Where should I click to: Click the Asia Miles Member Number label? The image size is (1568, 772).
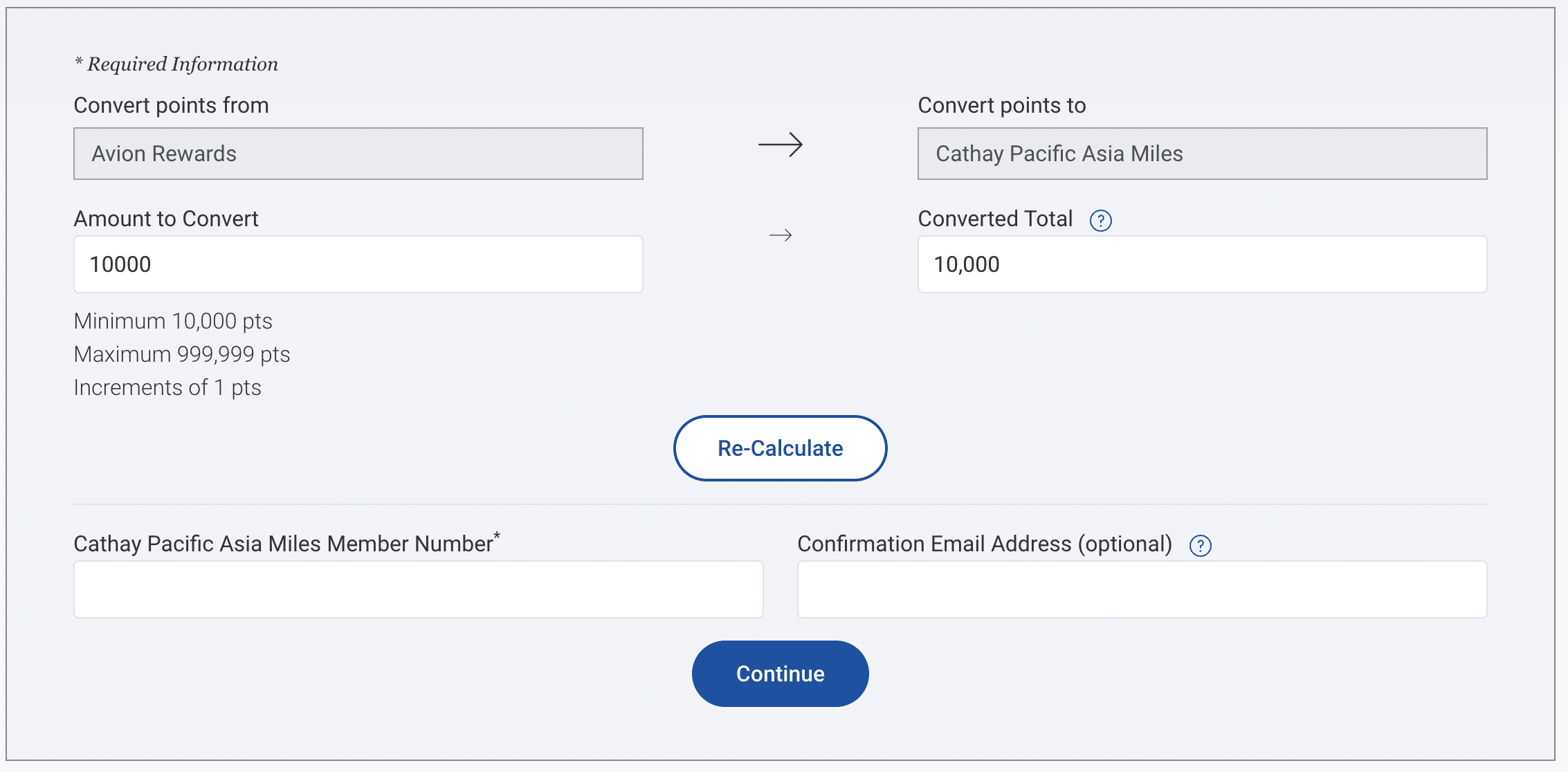[x=284, y=544]
